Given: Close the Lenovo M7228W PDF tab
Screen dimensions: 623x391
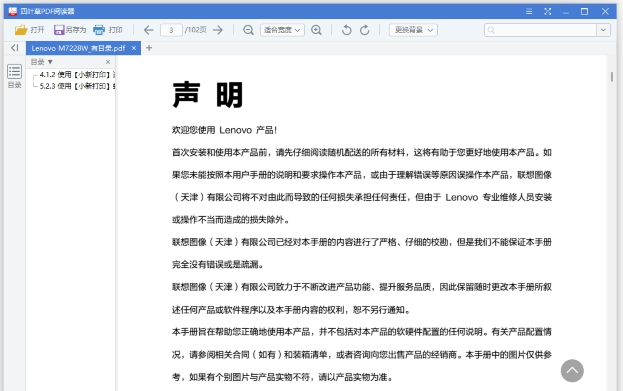Looking at the screenshot, I should [134, 48].
